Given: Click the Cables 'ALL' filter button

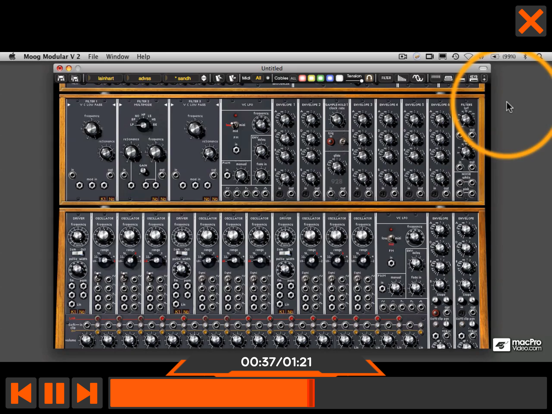Looking at the screenshot, I should 293,79.
